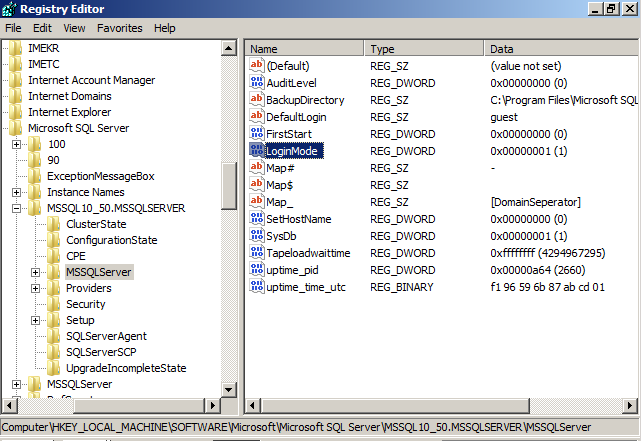
Task: Click the string icon beside Map#
Action: 257,168
